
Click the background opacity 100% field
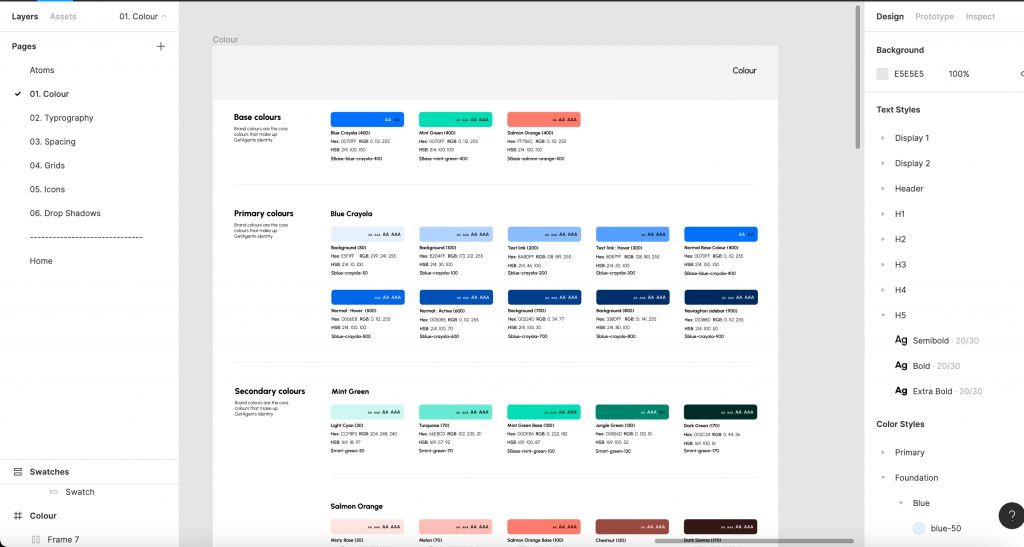[958, 74]
